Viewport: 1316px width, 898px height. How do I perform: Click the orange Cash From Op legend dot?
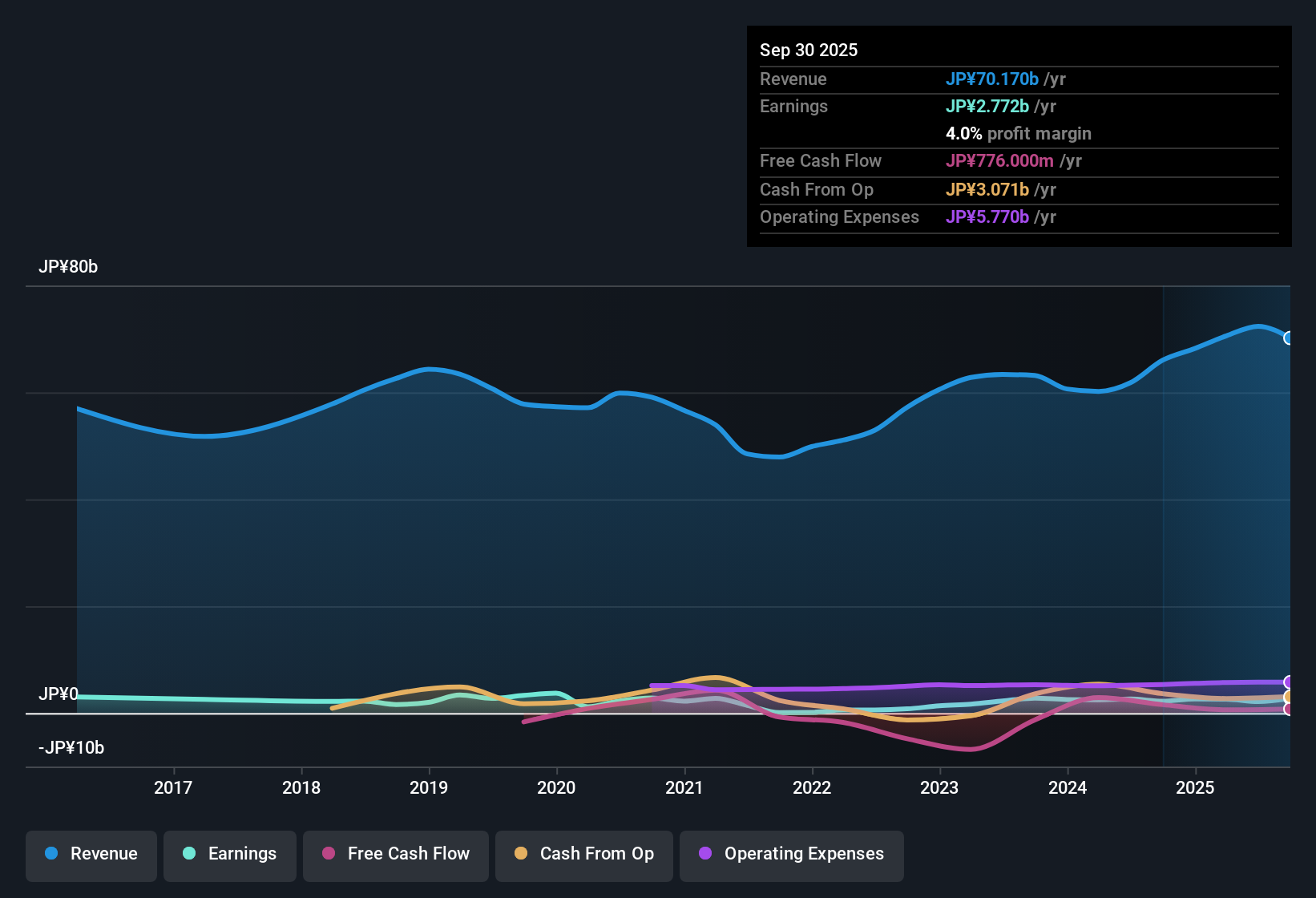click(521, 854)
